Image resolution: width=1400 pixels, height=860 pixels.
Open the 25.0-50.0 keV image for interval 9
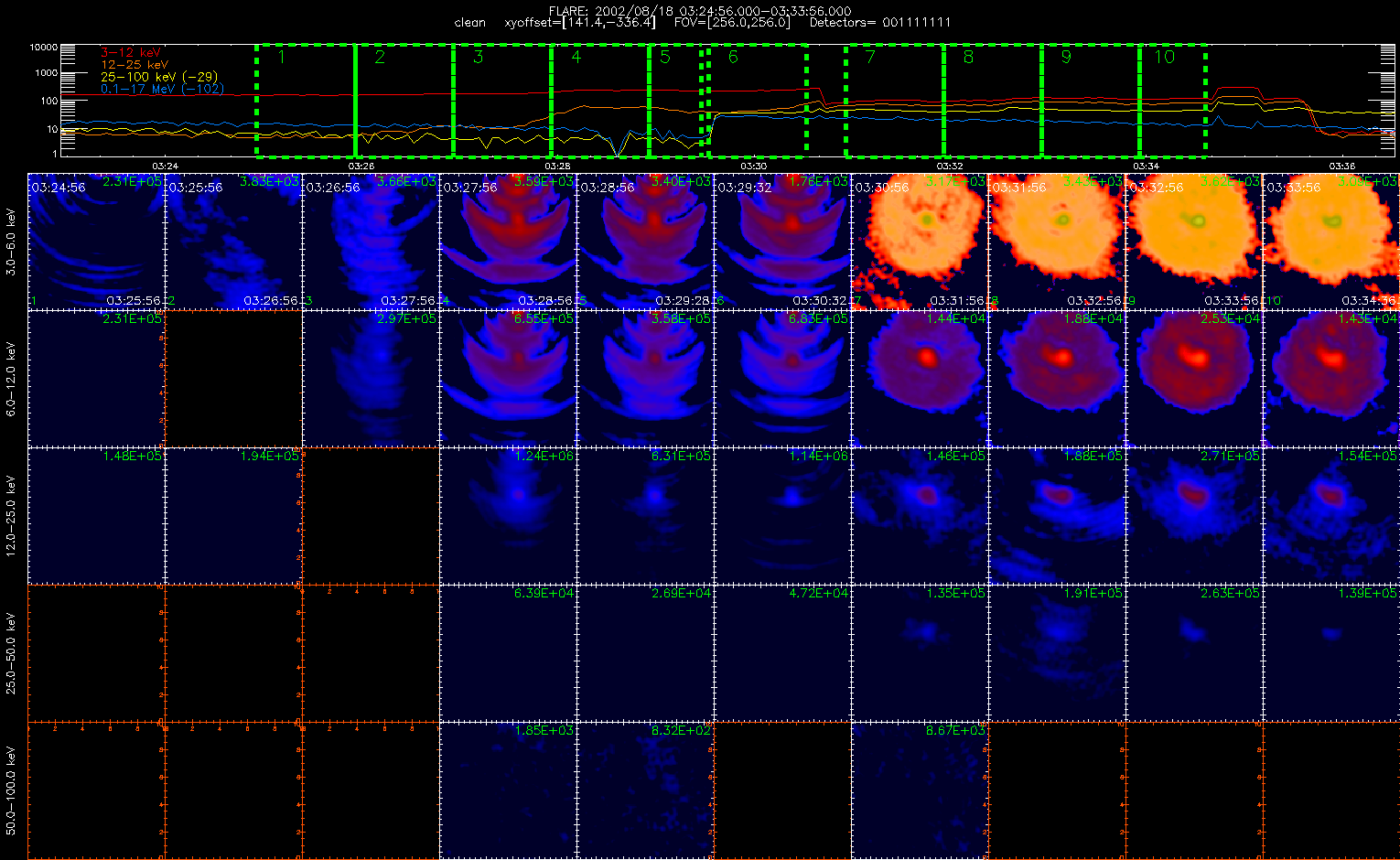pos(1194,653)
